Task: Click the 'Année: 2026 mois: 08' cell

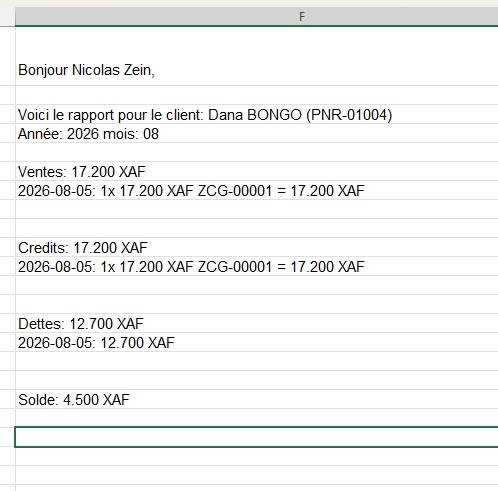Action: pyautogui.click(x=257, y=133)
